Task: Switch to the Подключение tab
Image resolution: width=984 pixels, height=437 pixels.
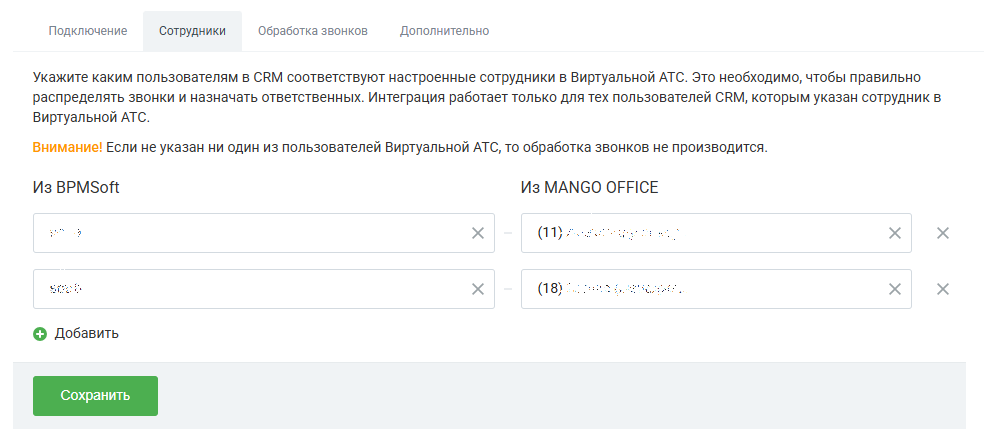Action: tap(88, 31)
